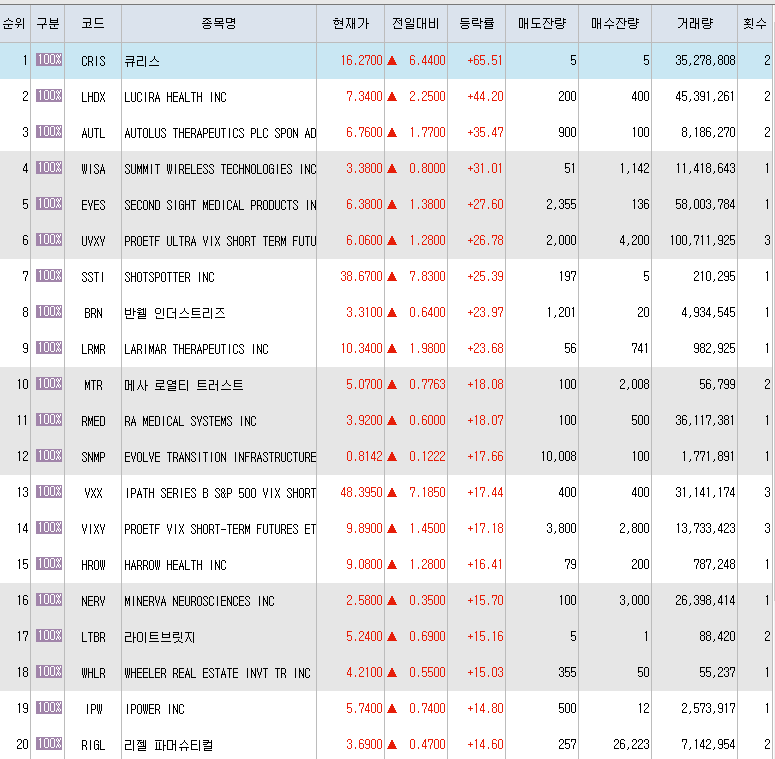Click the 100% badge in the VIXY row

[49, 528]
